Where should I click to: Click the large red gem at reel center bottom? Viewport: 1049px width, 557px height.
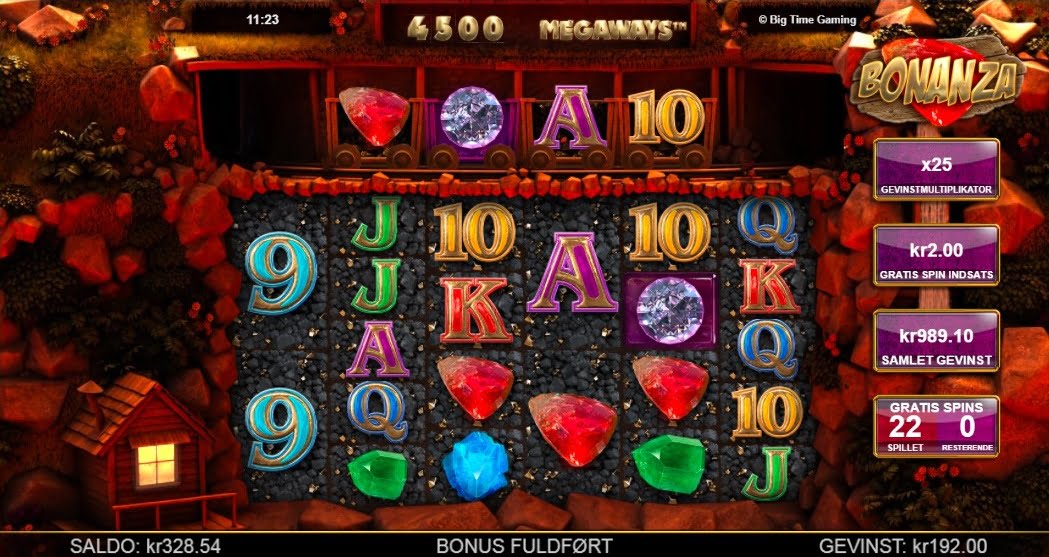click(x=573, y=428)
